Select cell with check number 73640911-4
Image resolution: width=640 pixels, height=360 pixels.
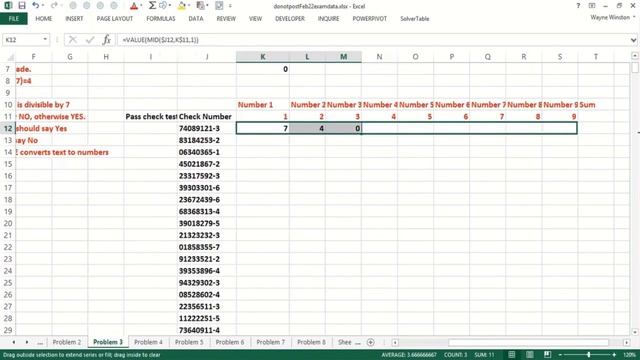click(207, 330)
